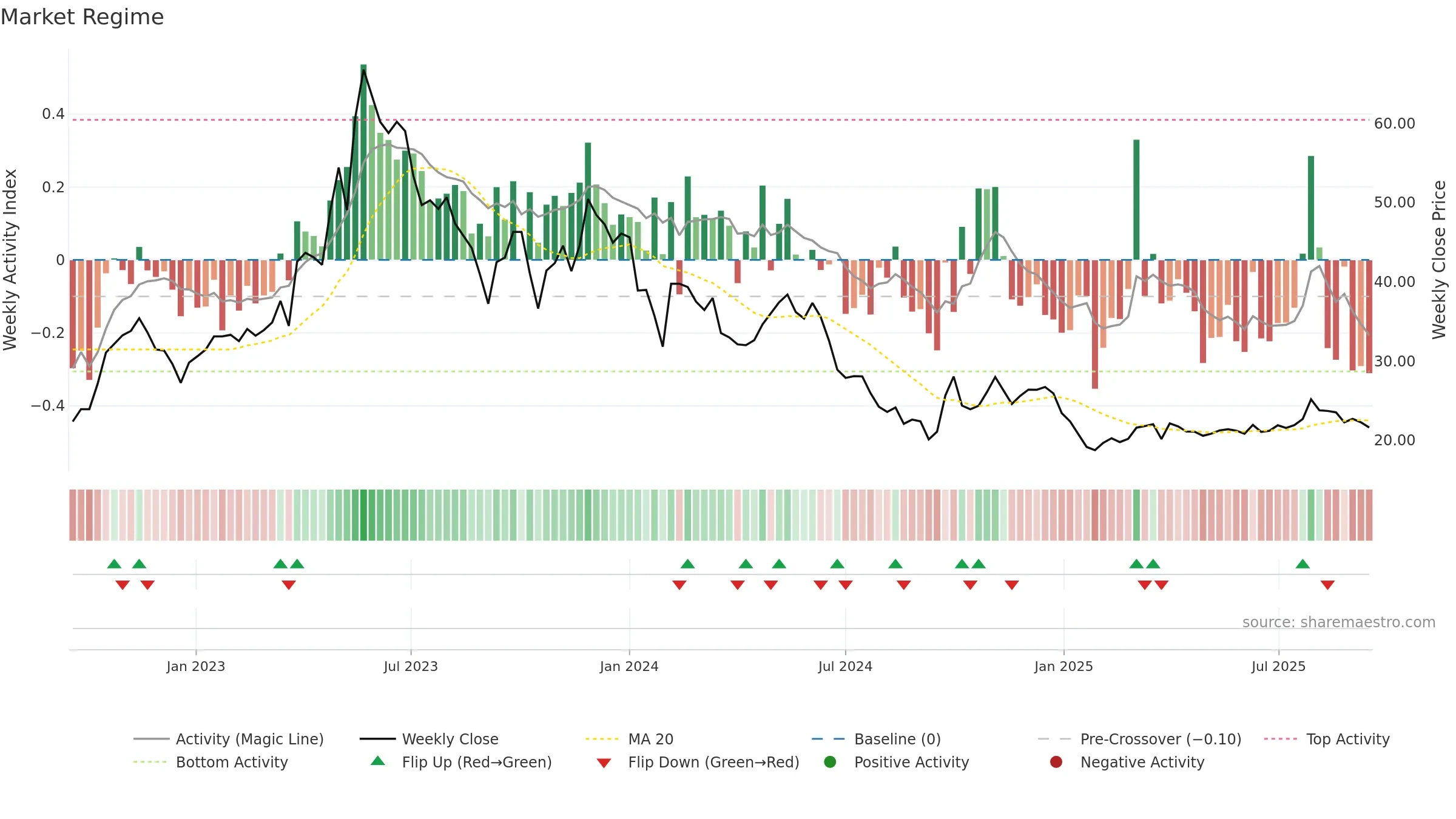Click the 30.00 price axis tick
Screen dimensions: 1456x819
click(1394, 361)
